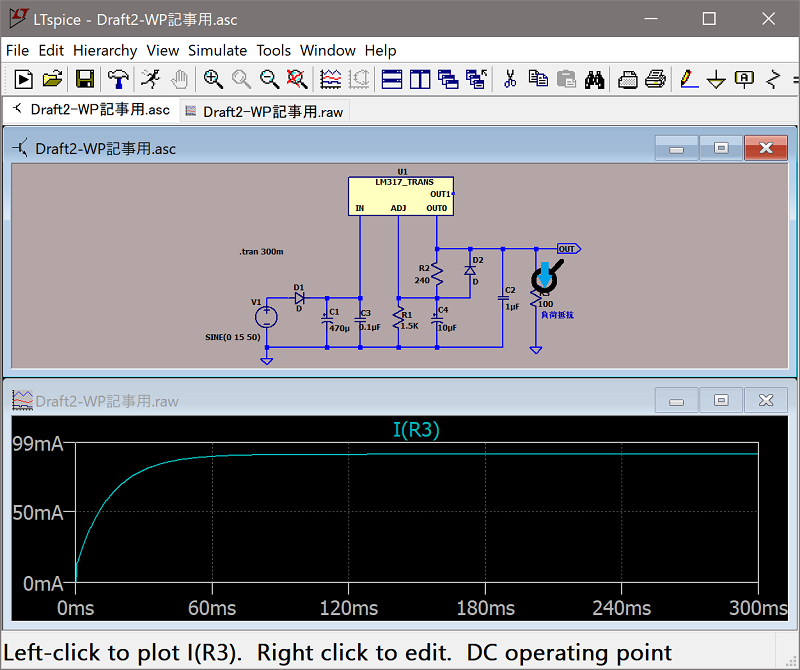This screenshot has height=670, width=800.
Task: Click the 99mA vertical axis label
Action: point(38,444)
